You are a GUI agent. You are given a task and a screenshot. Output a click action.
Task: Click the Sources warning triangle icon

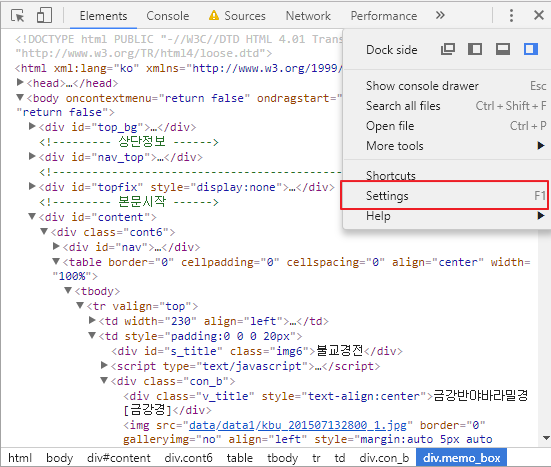pyautogui.click(x=214, y=15)
